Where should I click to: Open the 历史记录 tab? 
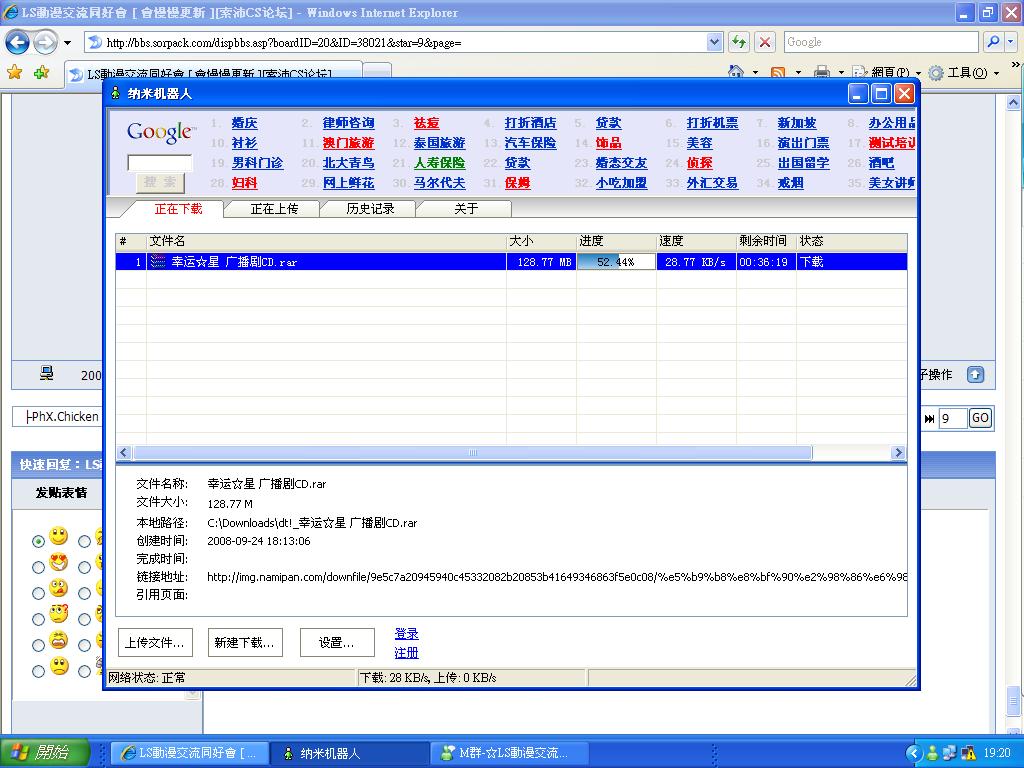(370, 209)
